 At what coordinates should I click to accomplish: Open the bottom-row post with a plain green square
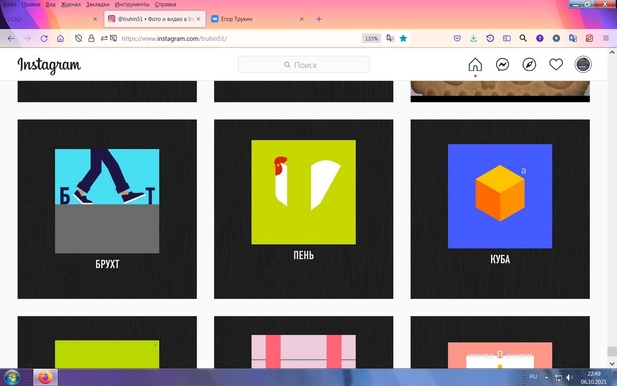point(107,342)
